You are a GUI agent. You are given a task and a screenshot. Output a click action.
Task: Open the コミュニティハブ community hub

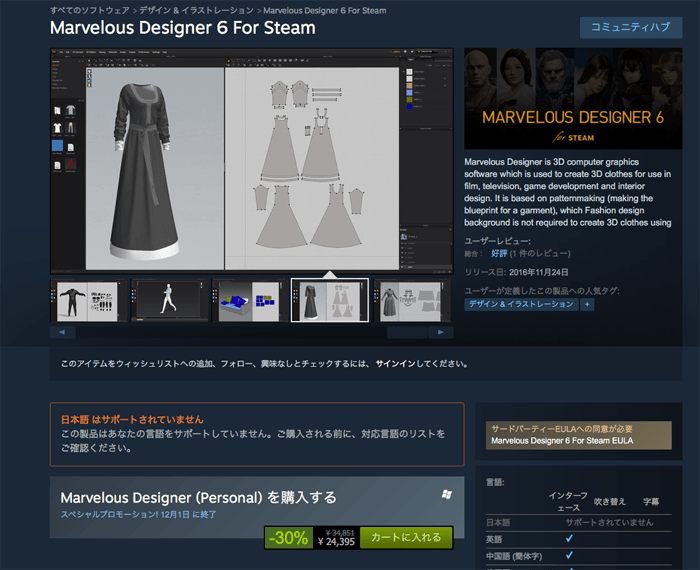click(631, 27)
